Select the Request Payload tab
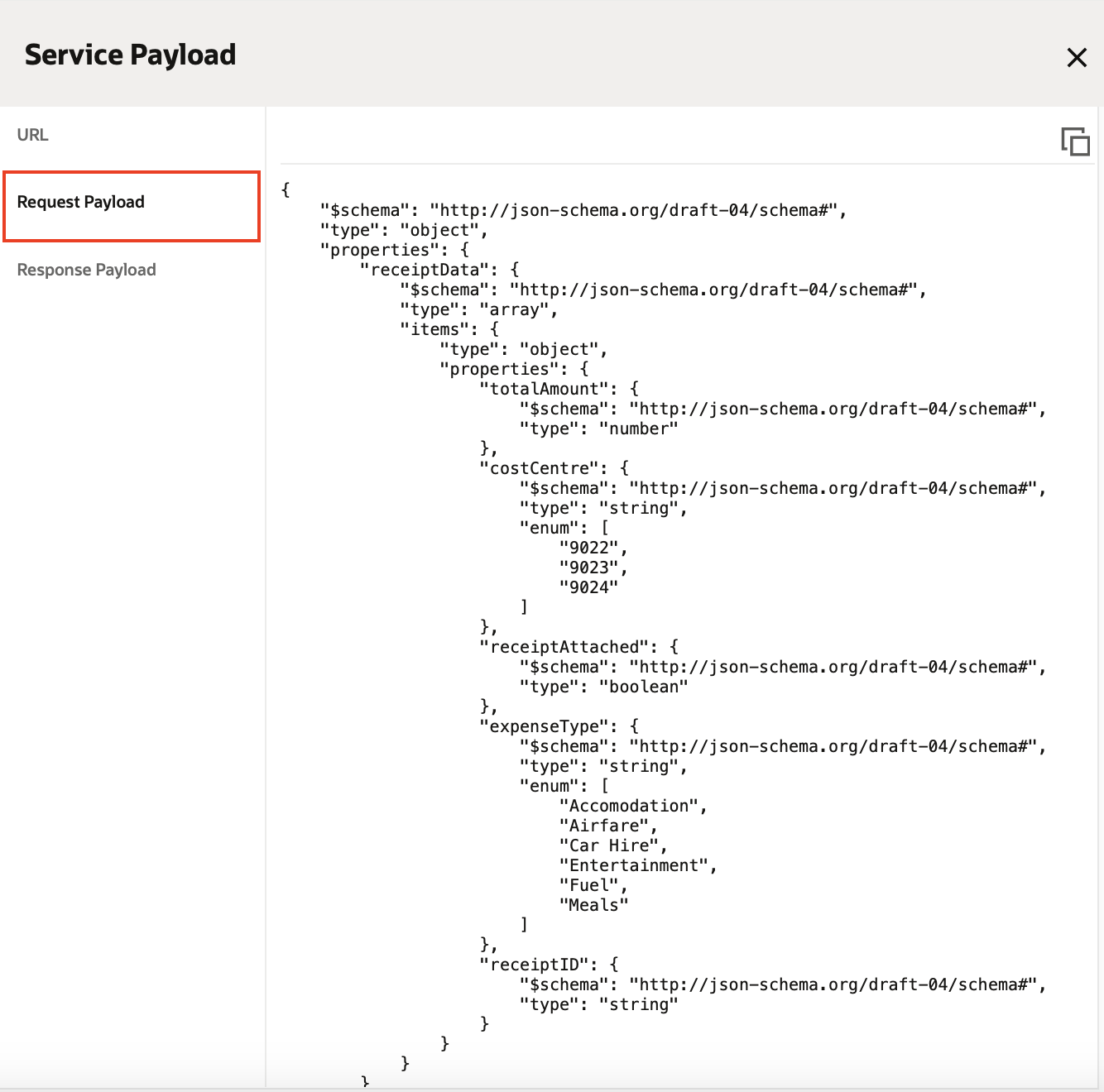The width and height of the screenshot is (1104, 1092). 80,201
